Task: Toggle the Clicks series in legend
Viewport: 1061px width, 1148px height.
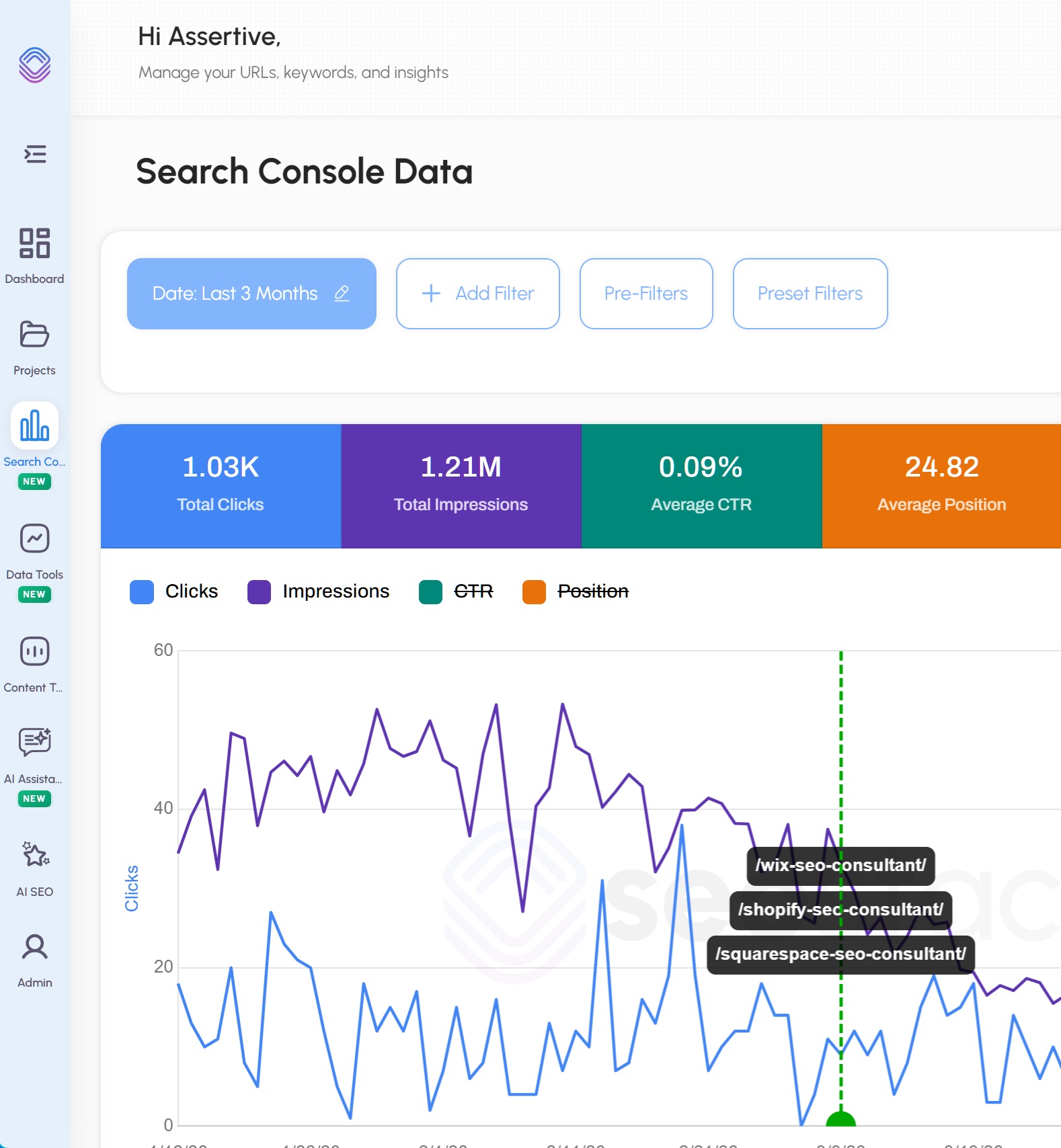Action: click(174, 591)
